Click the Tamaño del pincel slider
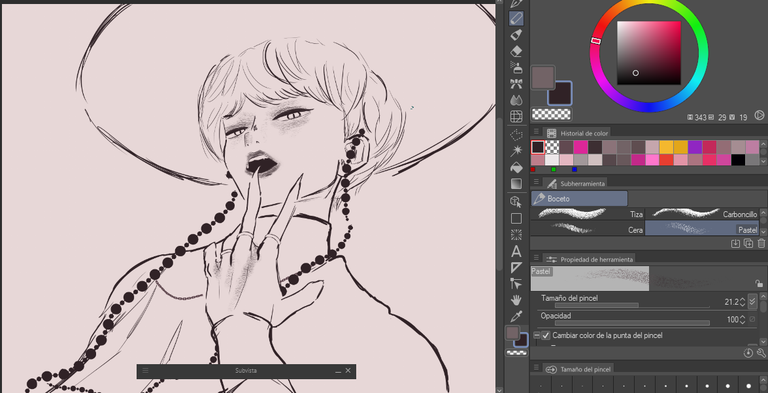768x393 pixels. point(632,306)
